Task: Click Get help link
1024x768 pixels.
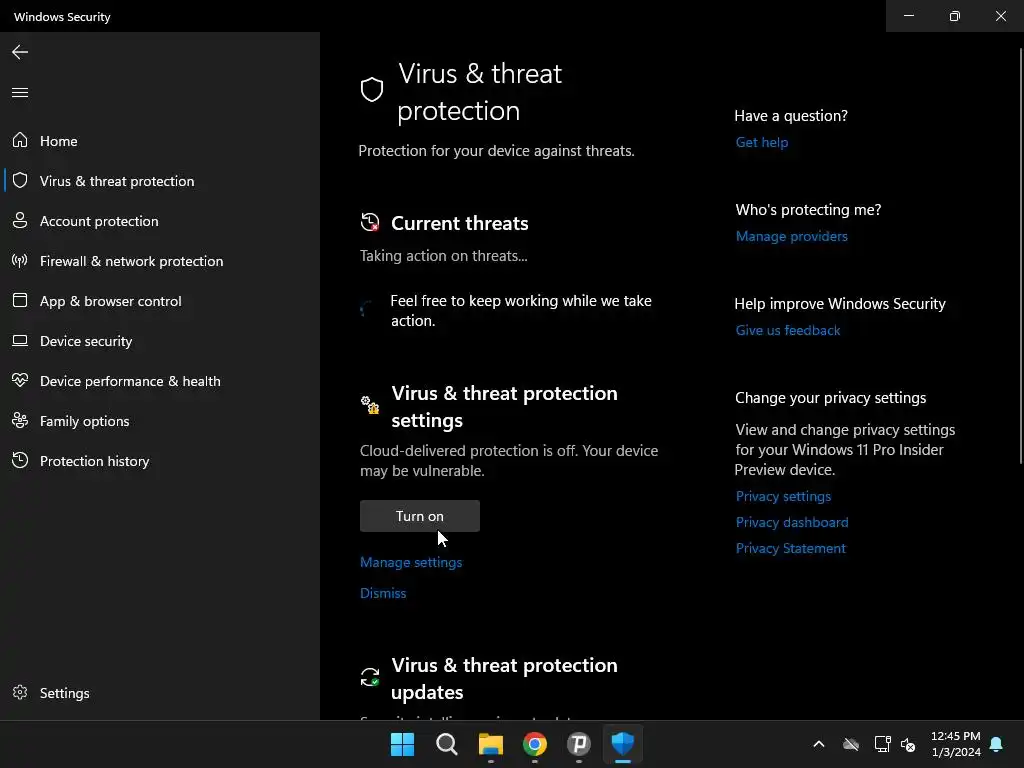Action: [x=761, y=142]
